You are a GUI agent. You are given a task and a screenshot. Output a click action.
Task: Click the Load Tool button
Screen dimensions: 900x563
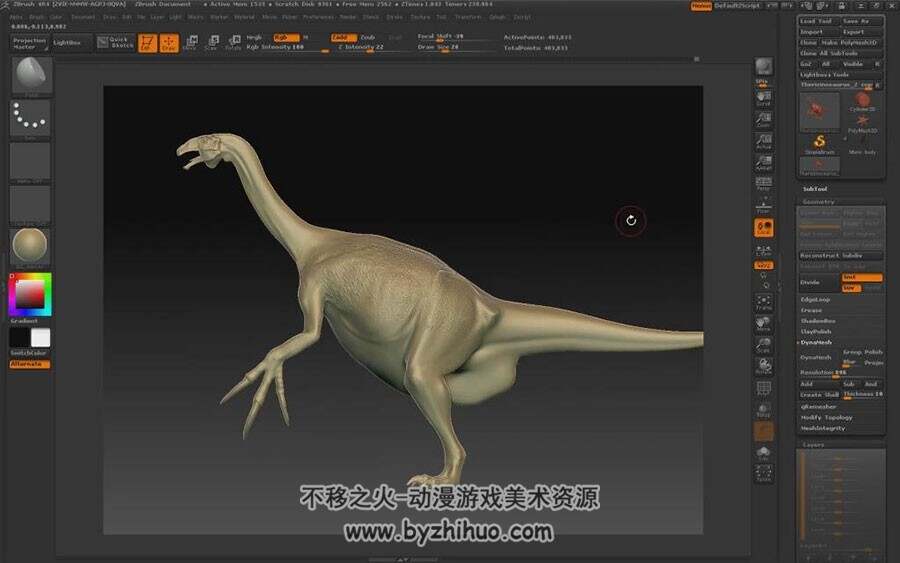(819, 21)
